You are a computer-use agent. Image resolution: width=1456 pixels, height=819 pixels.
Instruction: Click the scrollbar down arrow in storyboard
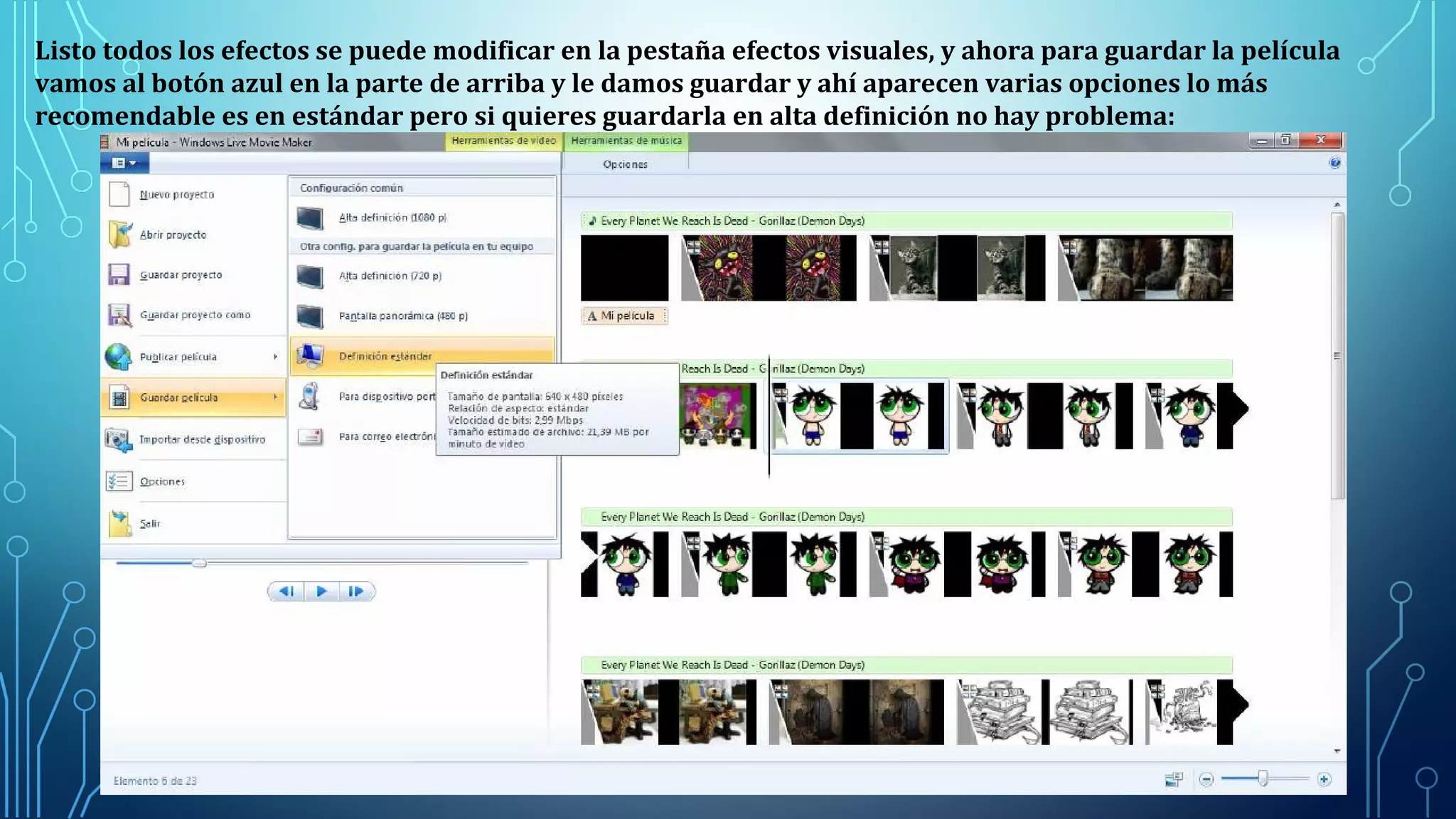[1337, 751]
